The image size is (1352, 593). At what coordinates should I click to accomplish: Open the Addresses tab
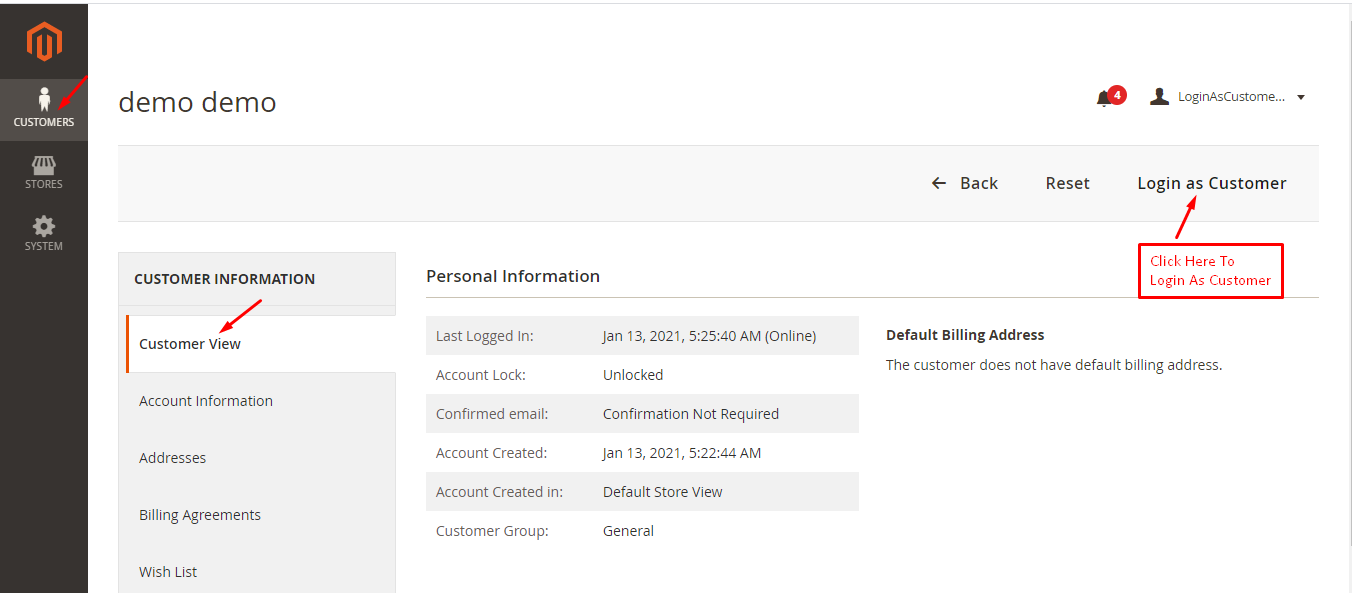173,458
